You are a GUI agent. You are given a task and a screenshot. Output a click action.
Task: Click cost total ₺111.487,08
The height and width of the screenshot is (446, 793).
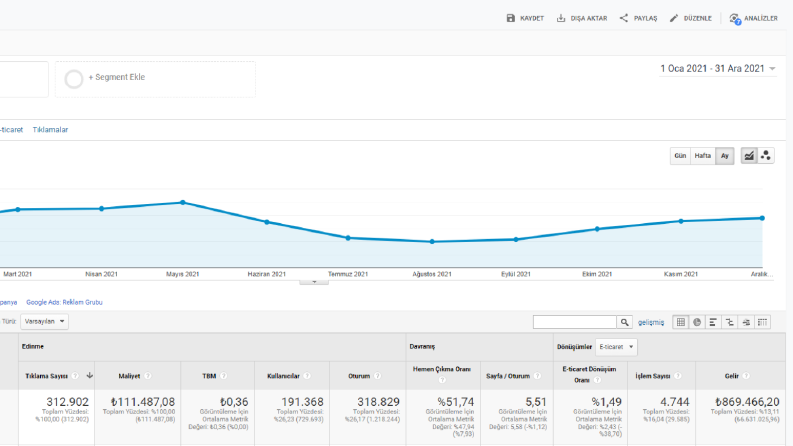pos(143,402)
